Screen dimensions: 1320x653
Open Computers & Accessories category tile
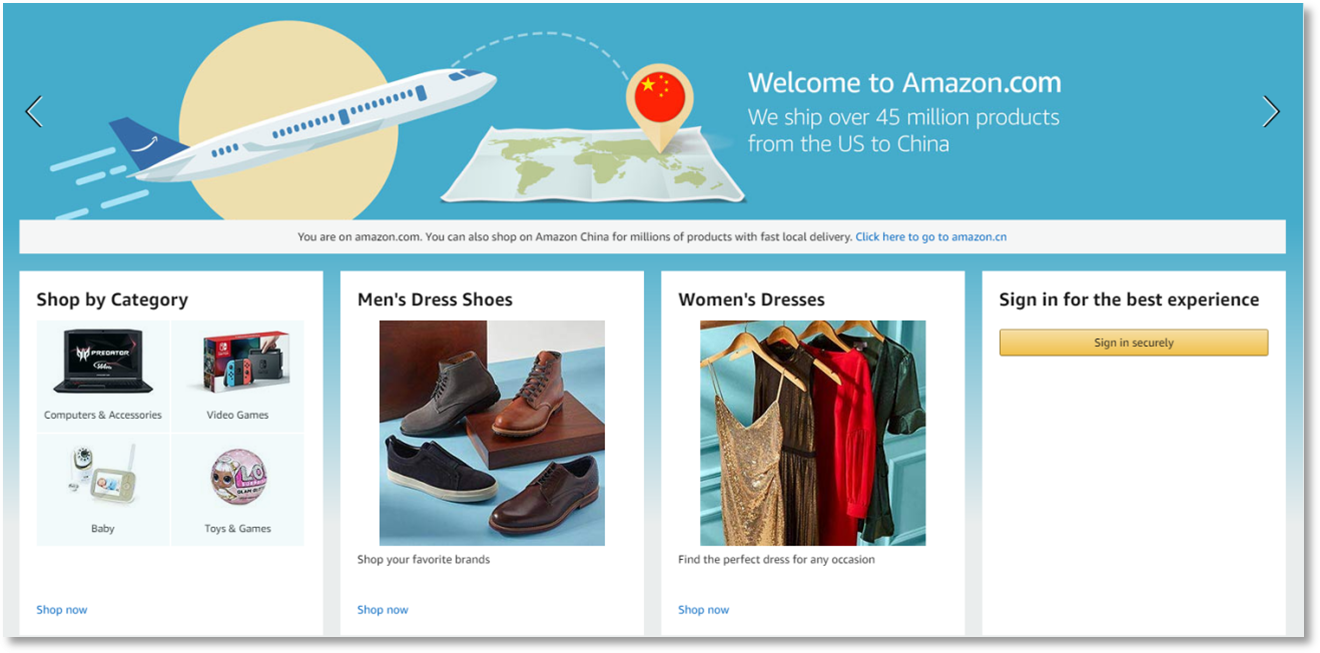(103, 376)
